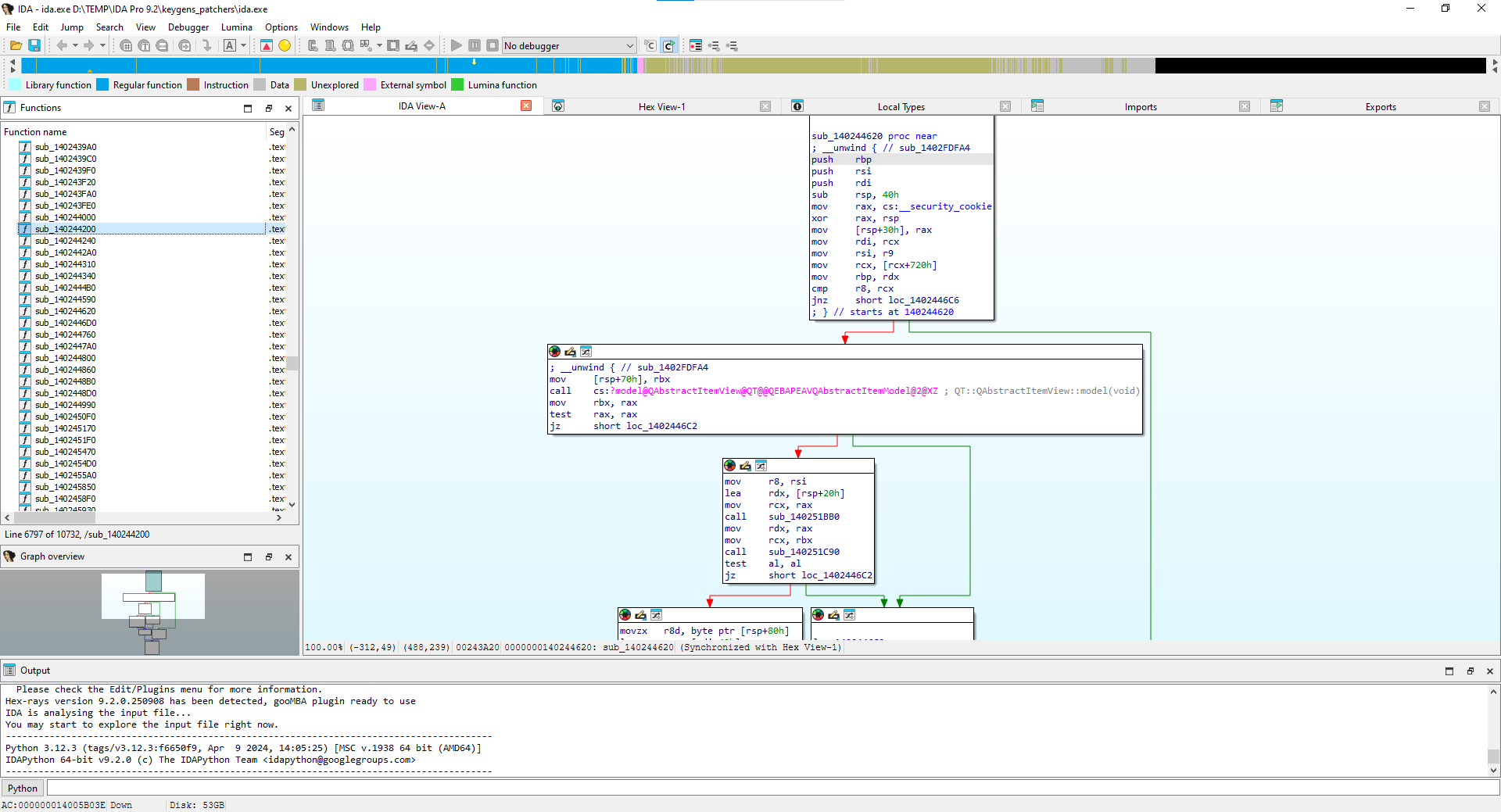This screenshot has height=812, width=1501.
Task: Focus the Python command input field
Action: coord(773,788)
